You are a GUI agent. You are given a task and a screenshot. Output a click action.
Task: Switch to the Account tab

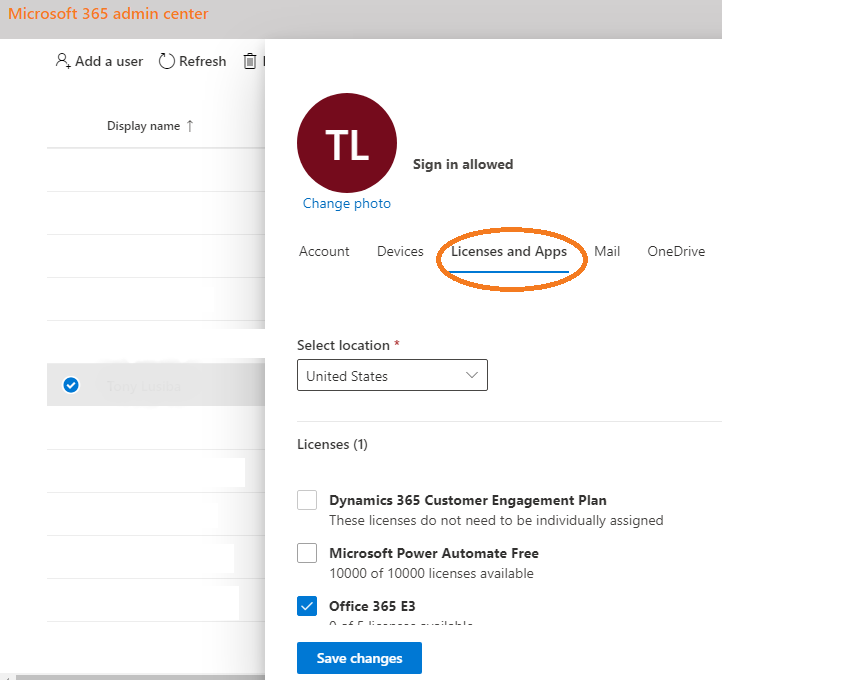tap(324, 251)
